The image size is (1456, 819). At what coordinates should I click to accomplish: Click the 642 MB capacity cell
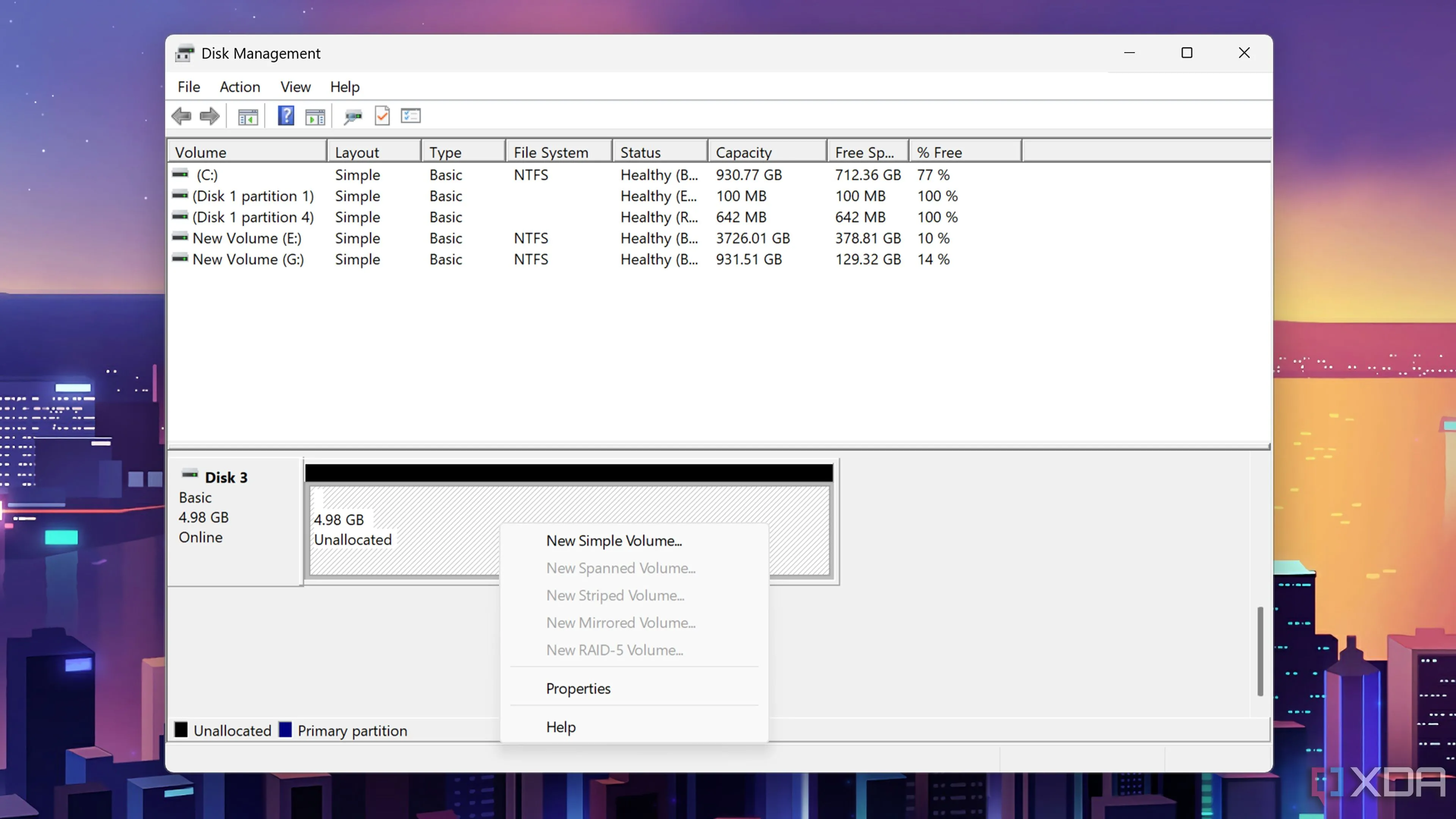tap(741, 217)
